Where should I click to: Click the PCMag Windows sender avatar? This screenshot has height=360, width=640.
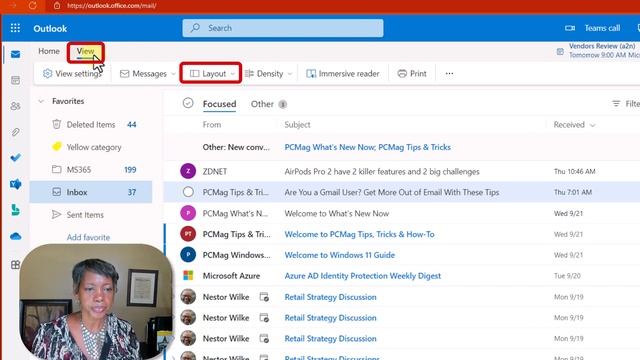click(188, 255)
